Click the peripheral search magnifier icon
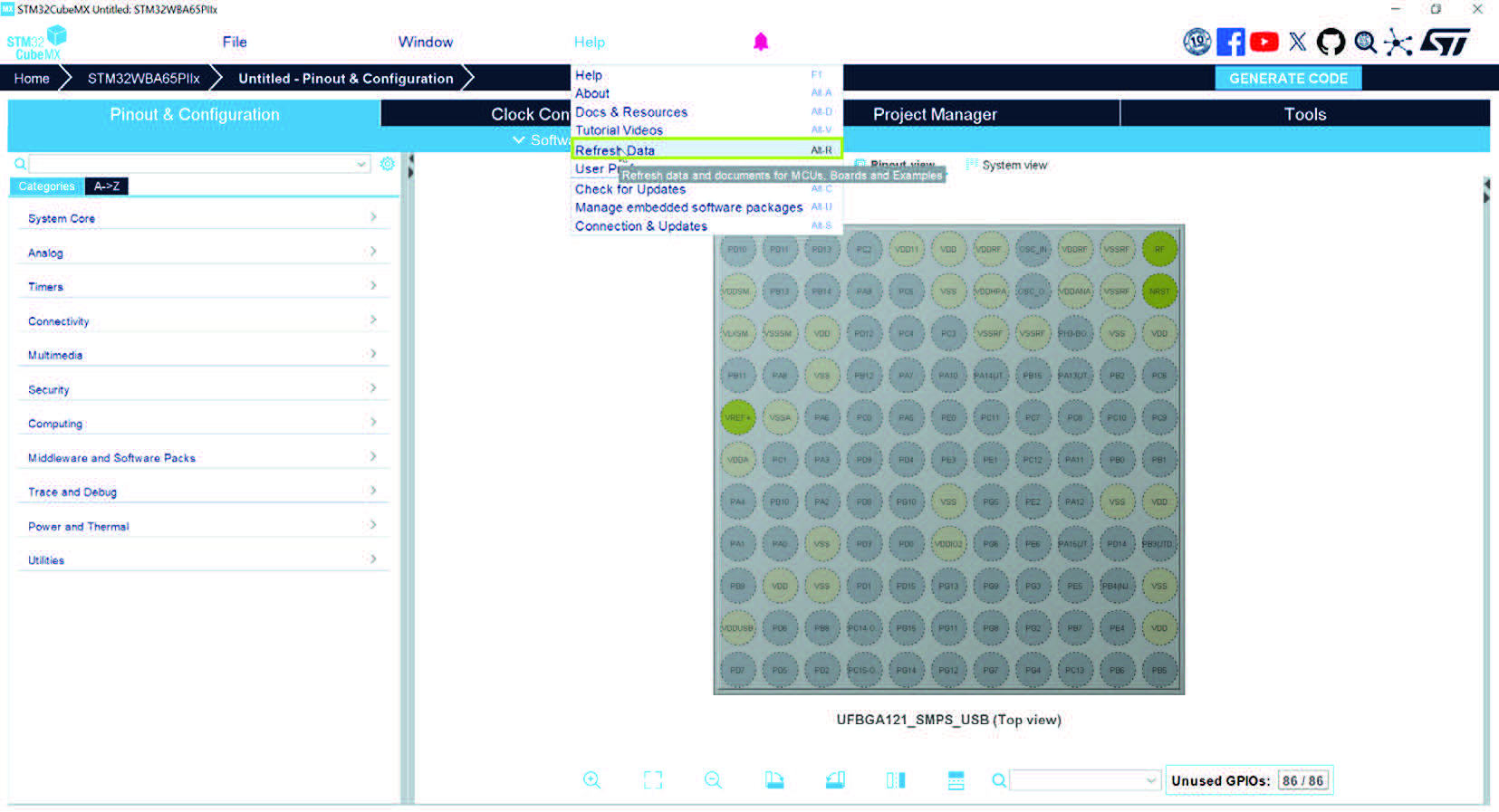The image size is (1499, 812). tap(20, 164)
